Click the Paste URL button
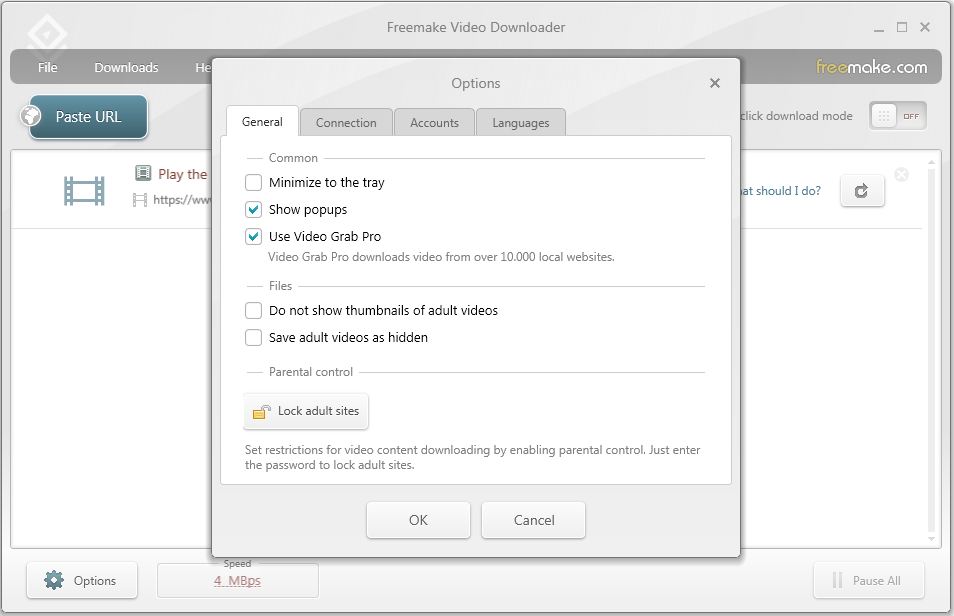This screenshot has width=954, height=616. pyautogui.click(x=88, y=116)
